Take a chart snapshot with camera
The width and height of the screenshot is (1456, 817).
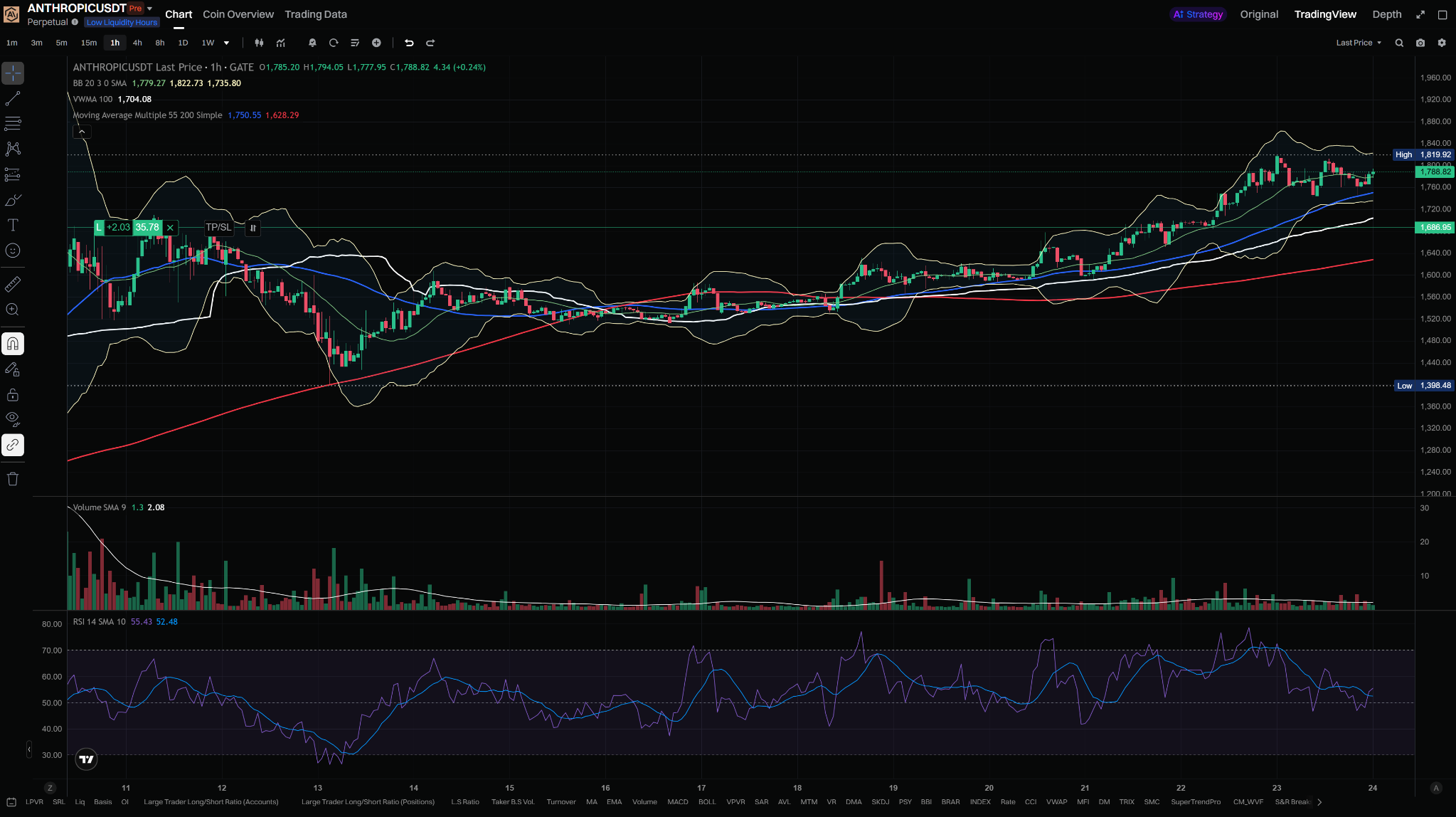coord(1420,43)
